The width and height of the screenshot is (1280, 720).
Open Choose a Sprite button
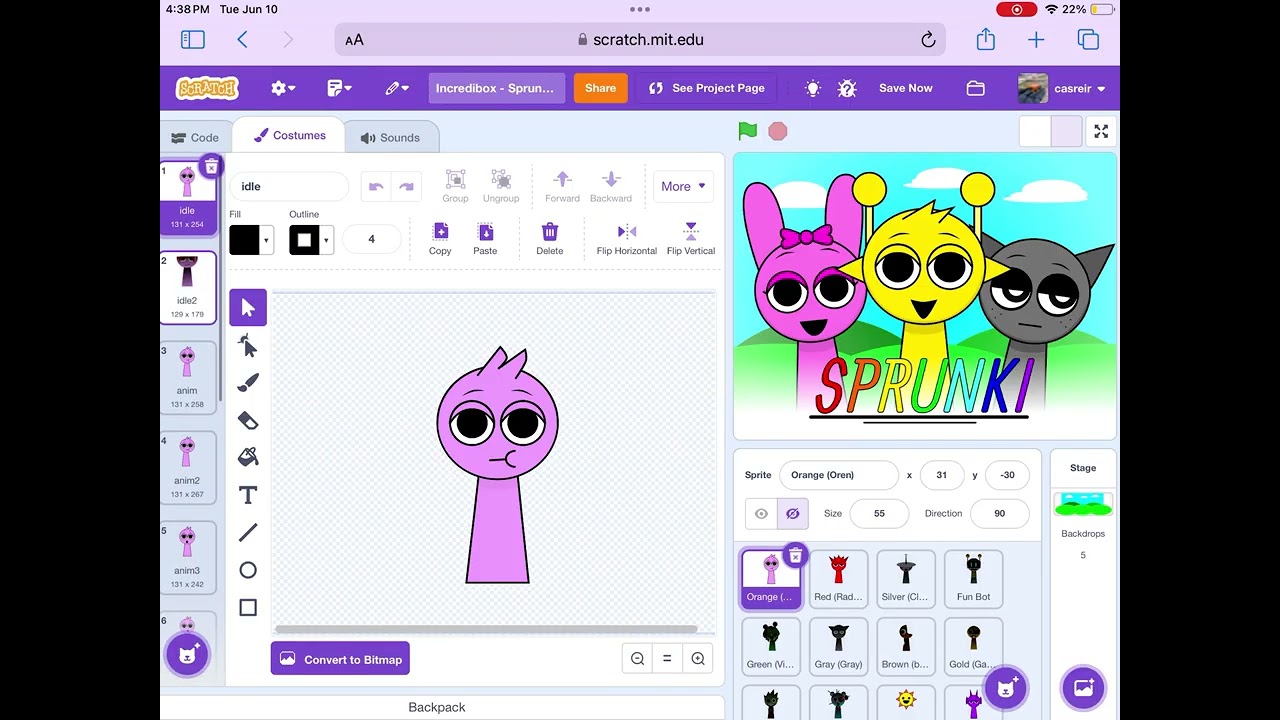point(1006,687)
